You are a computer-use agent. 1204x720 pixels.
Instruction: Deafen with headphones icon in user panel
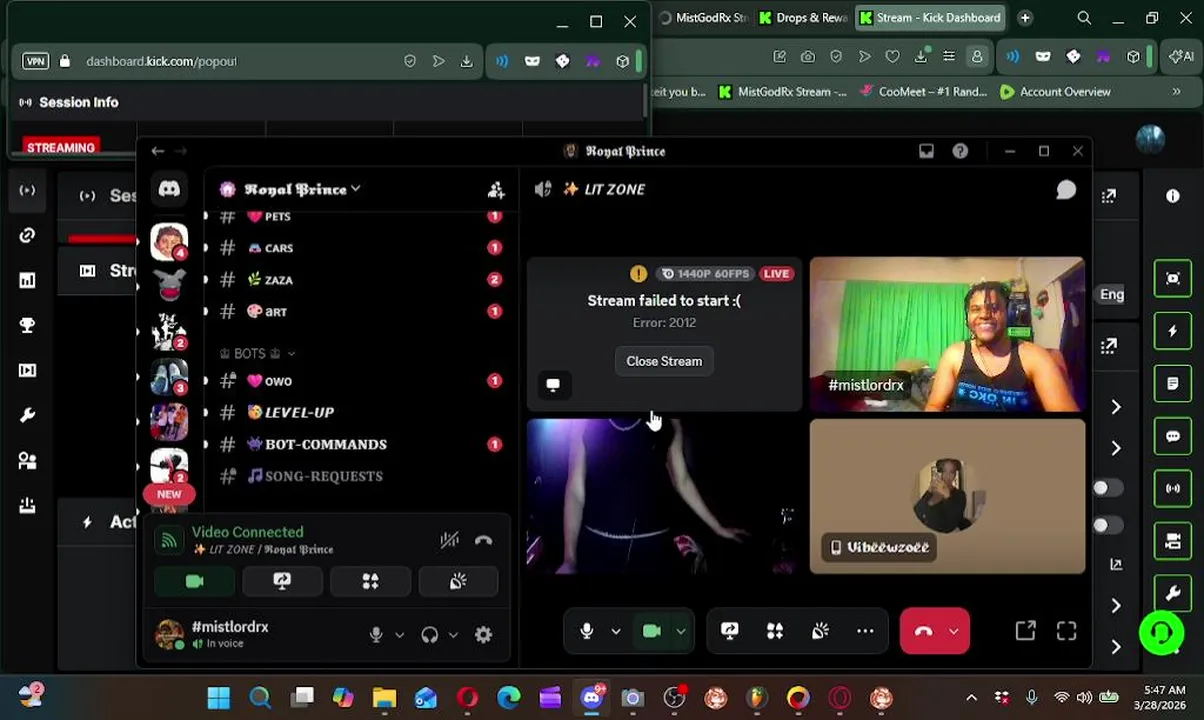click(430, 634)
